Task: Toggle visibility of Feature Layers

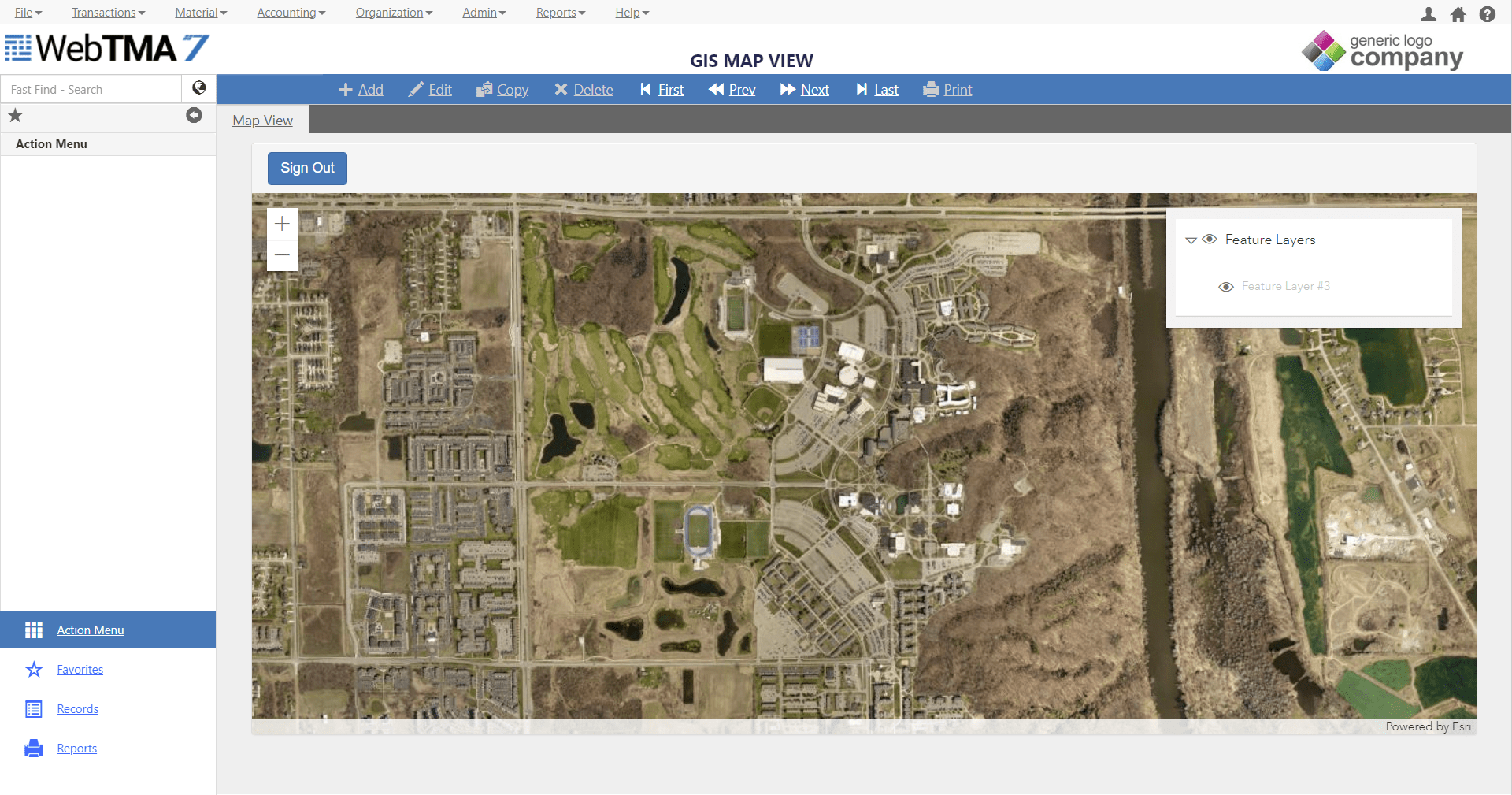Action: click(x=1209, y=240)
